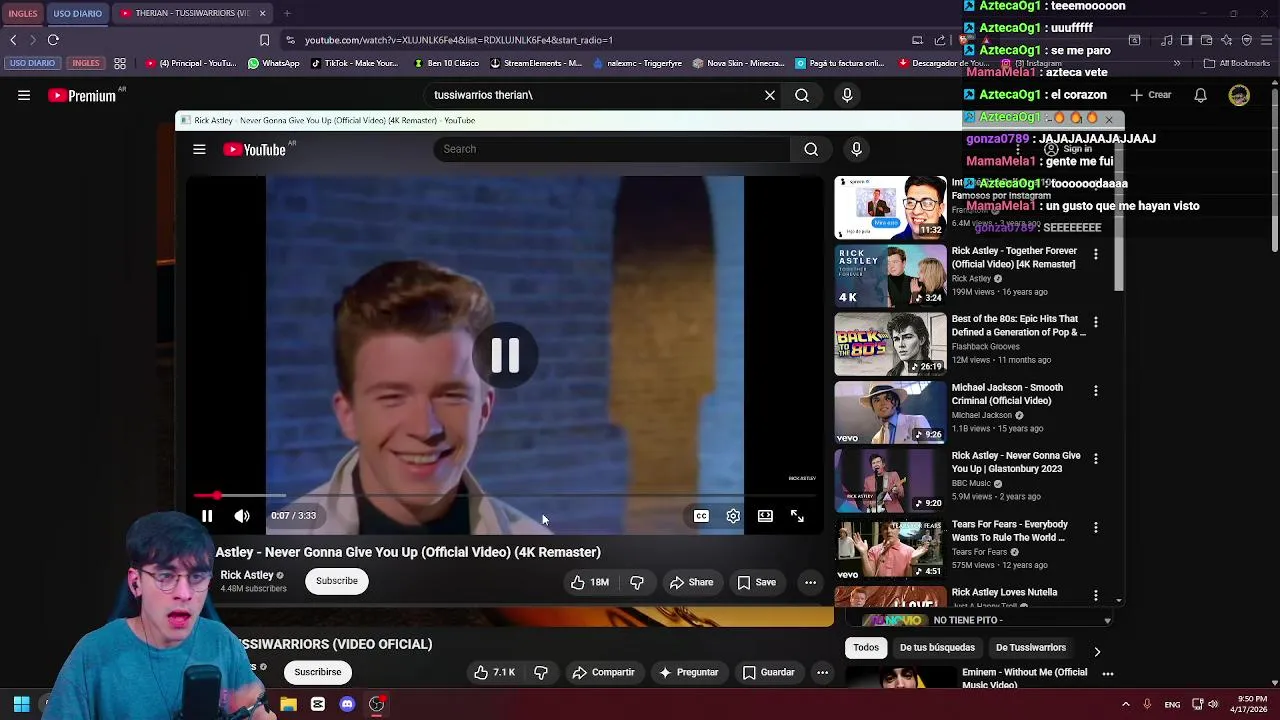
Task: Focus the Search field in popup window
Action: pos(612,149)
